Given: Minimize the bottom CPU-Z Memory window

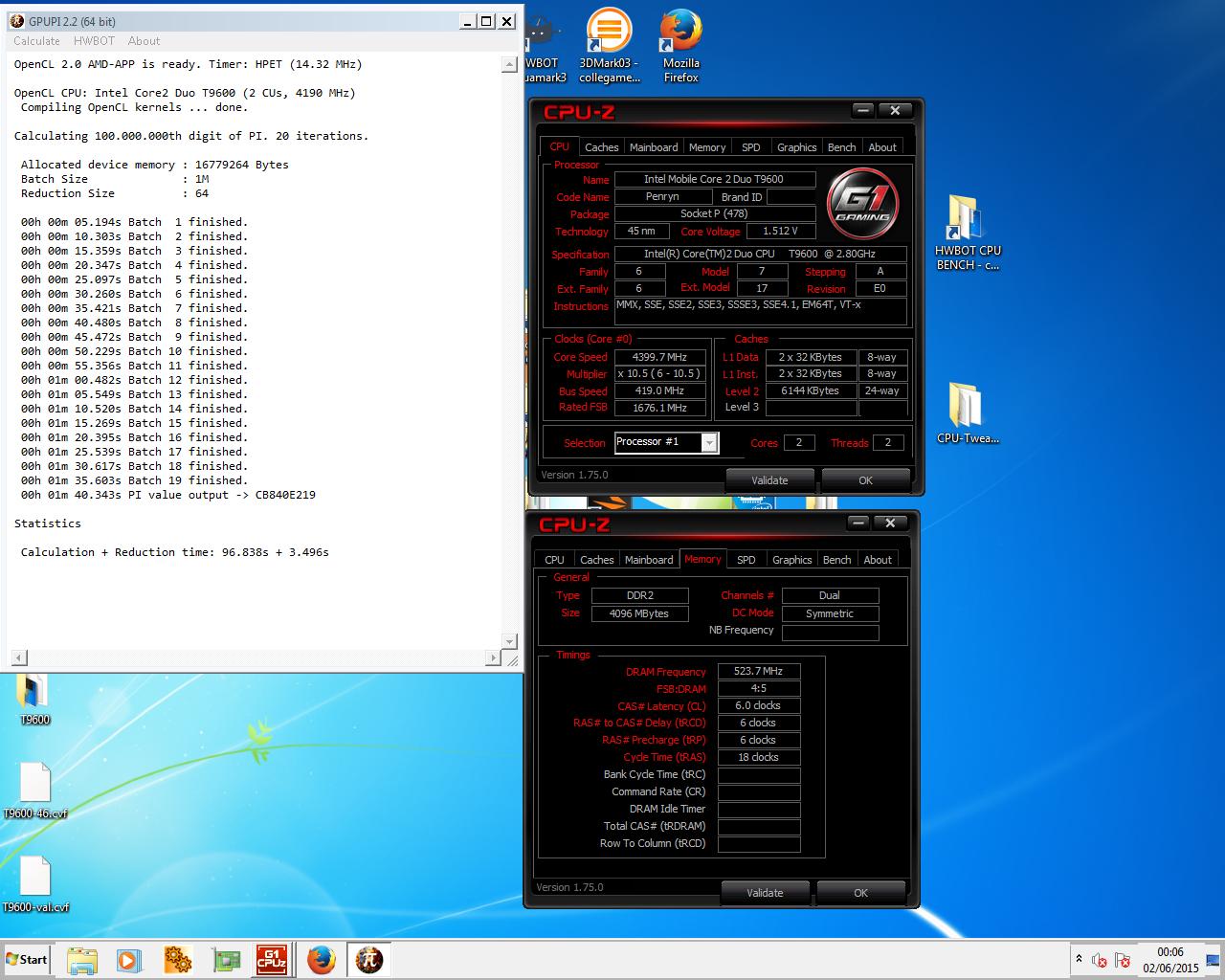Looking at the screenshot, I should (857, 523).
